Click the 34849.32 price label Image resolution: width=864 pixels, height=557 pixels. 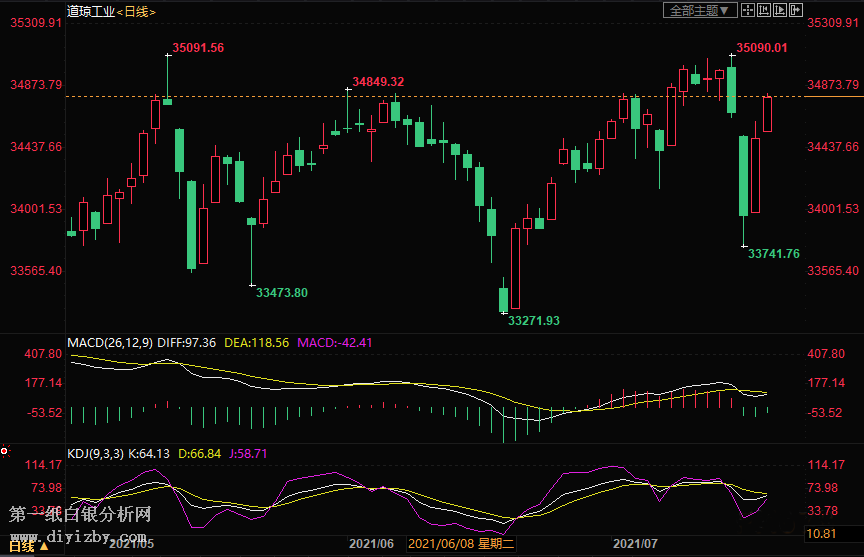[x=378, y=82]
